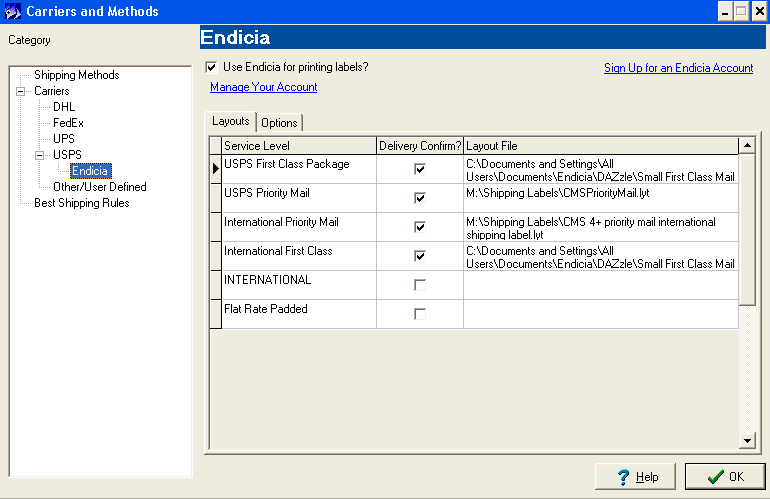Click row selector for USPS Priority Mail
Screen dimensions: 770x499
click(x=216, y=198)
